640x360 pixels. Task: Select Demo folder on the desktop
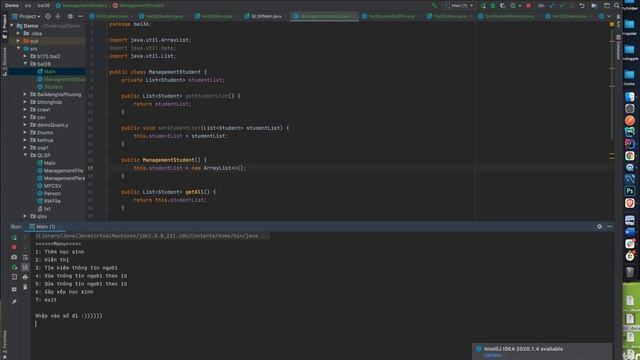pos(629,77)
